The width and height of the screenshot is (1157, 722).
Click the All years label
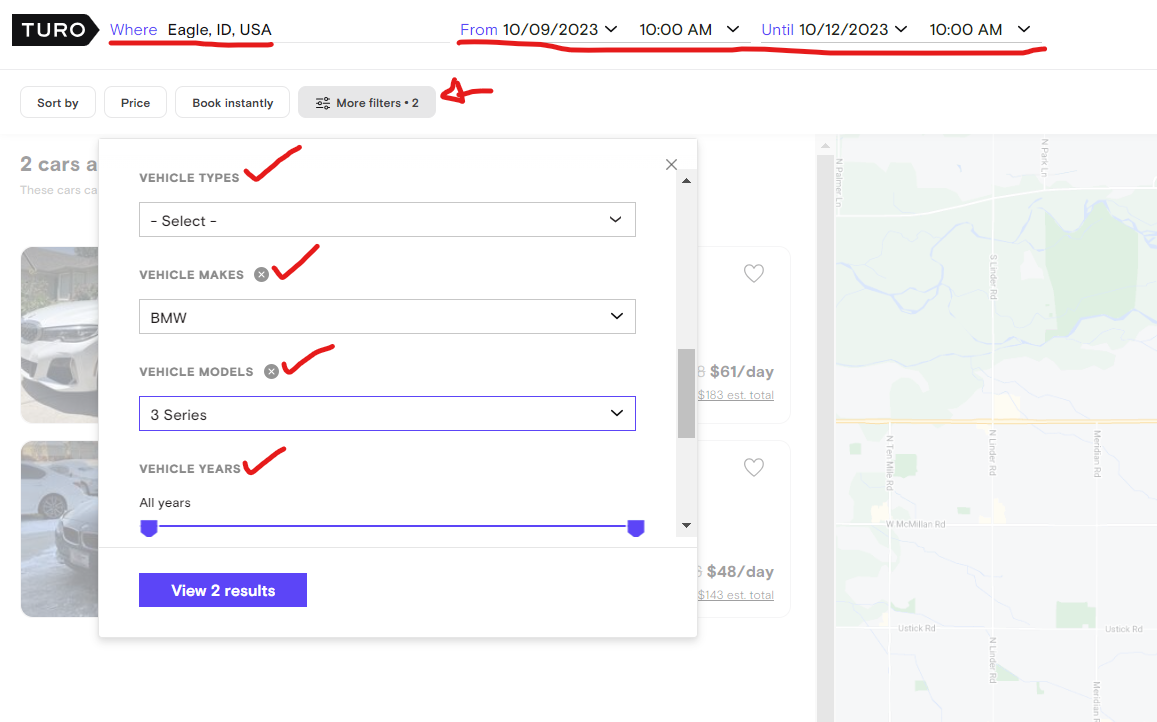click(x=165, y=503)
